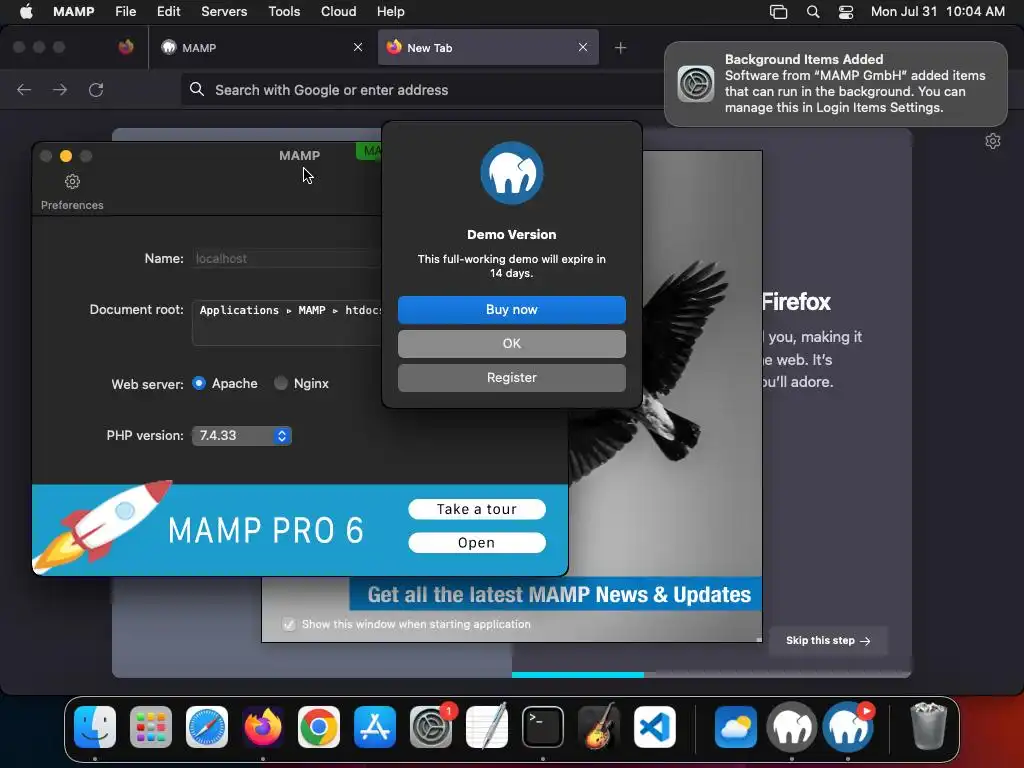Image resolution: width=1024 pixels, height=768 pixels.
Task: Click OK in the Demo Version dialog
Action: tap(511, 344)
